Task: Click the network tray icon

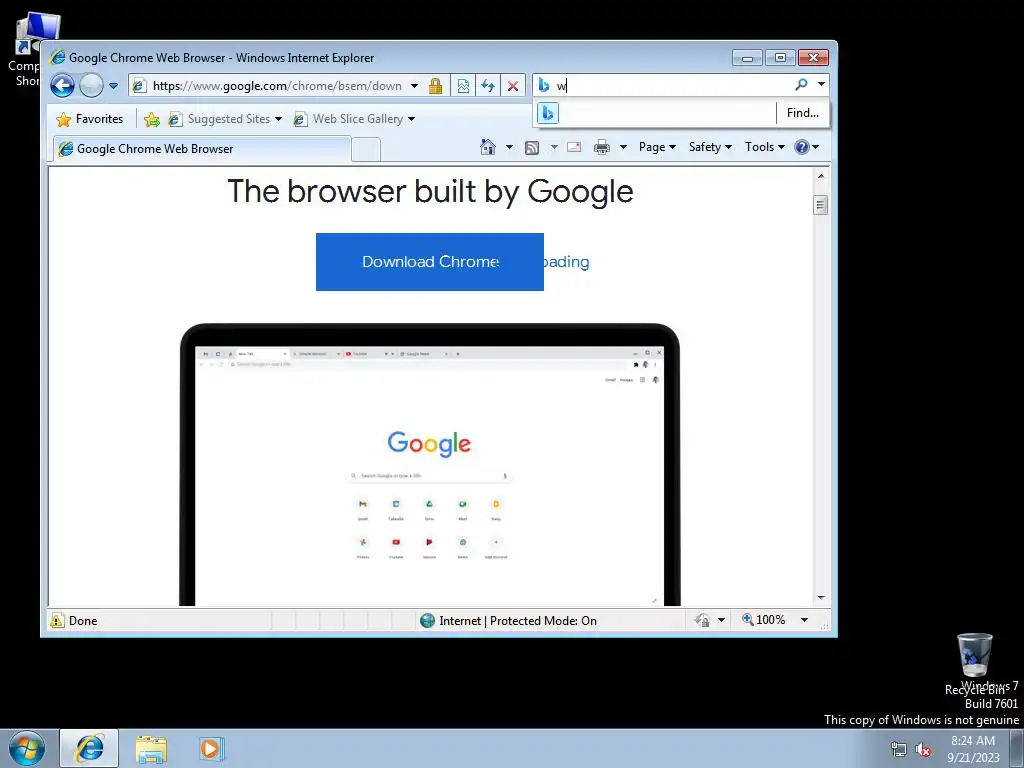Action: pyautogui.click(x=899, y=749)
